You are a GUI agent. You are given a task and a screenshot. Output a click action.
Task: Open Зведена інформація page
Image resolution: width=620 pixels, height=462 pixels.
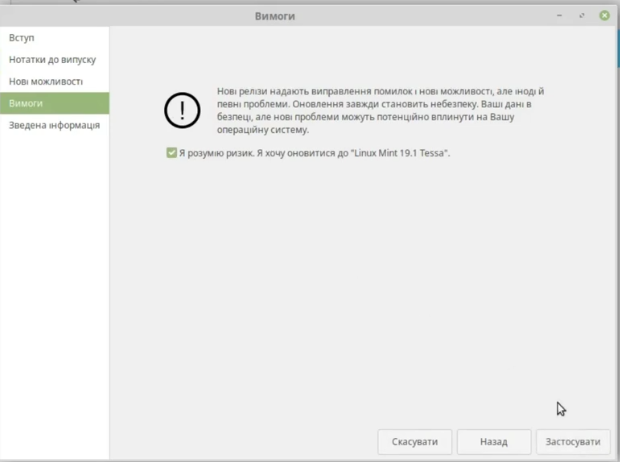(54, 125)
